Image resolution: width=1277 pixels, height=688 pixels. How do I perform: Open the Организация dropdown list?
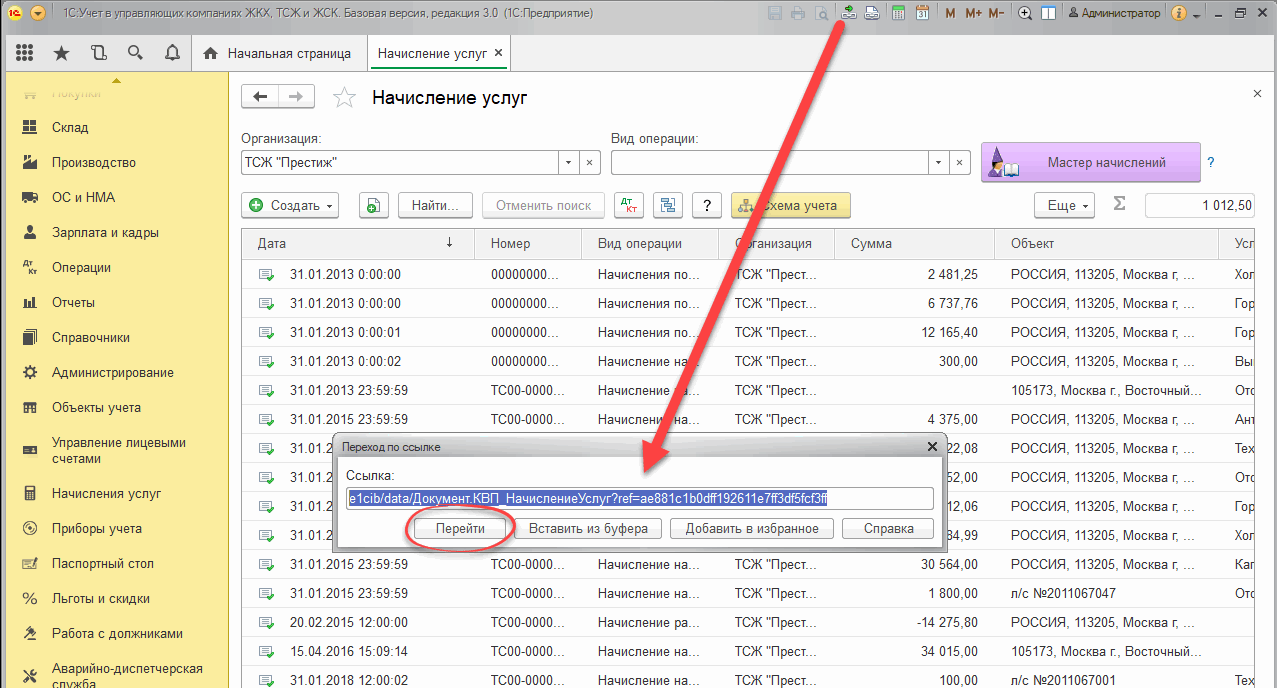coord(568,162)
